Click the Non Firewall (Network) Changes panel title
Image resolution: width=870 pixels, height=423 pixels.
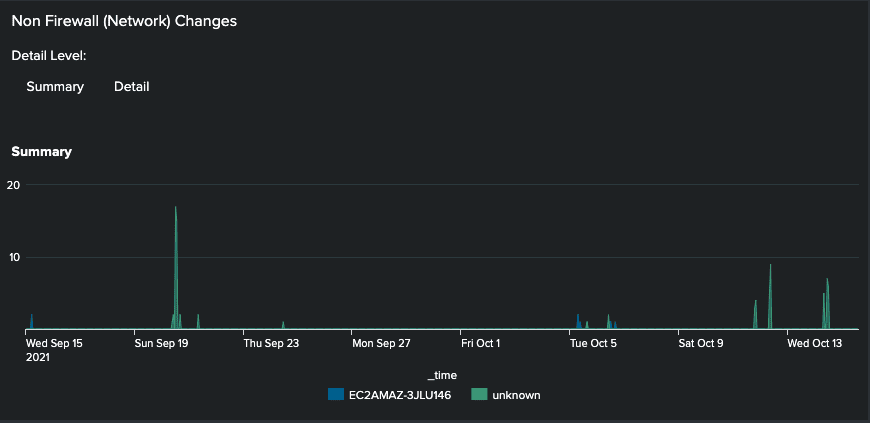tap(124, 21)
